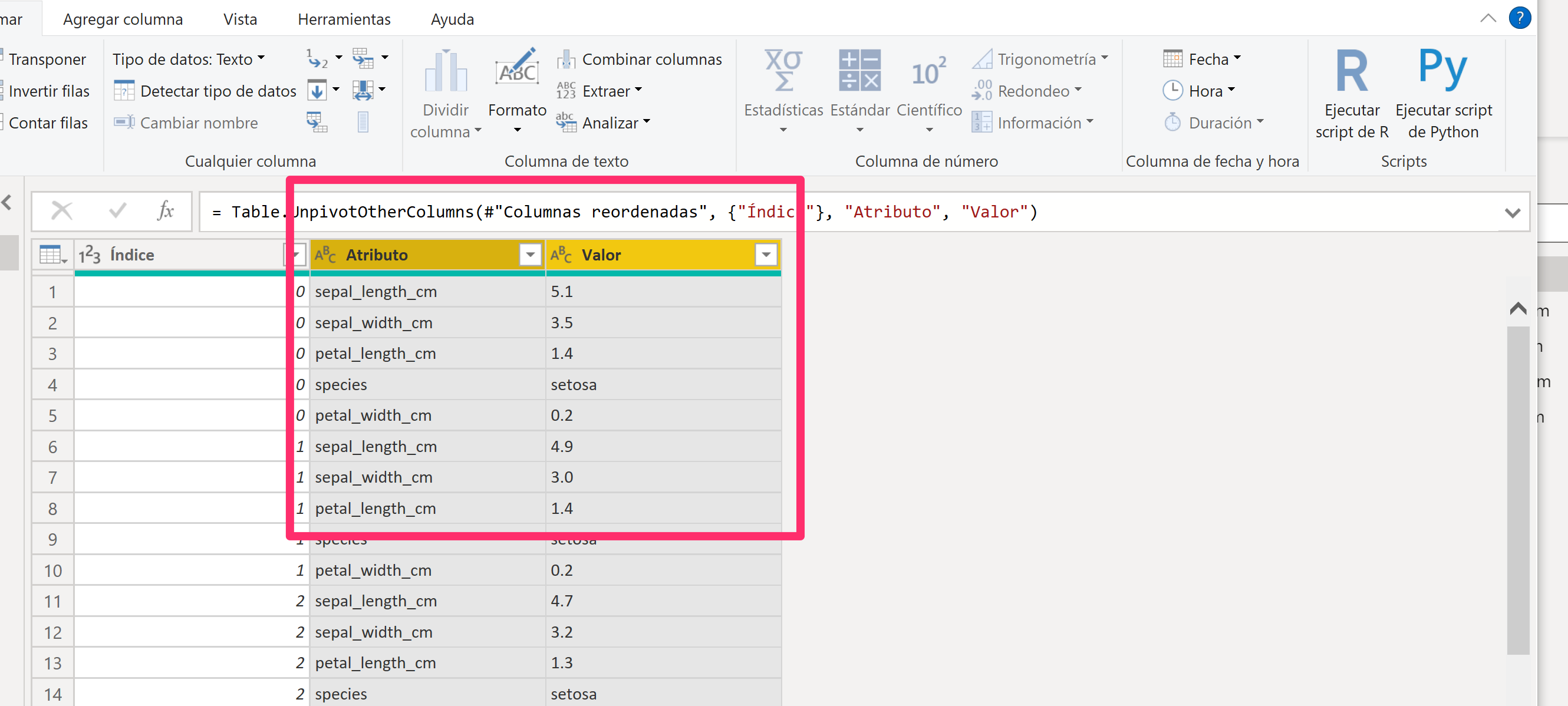This screenshot has height=706, width=1568.
Task: Open the Atributo column filter dropdown
Action: pyautogui.click(x=530, y=255)
